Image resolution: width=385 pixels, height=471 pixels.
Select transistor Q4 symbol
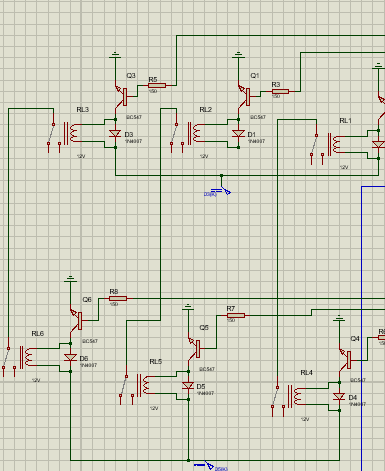[x=345, y=360]
